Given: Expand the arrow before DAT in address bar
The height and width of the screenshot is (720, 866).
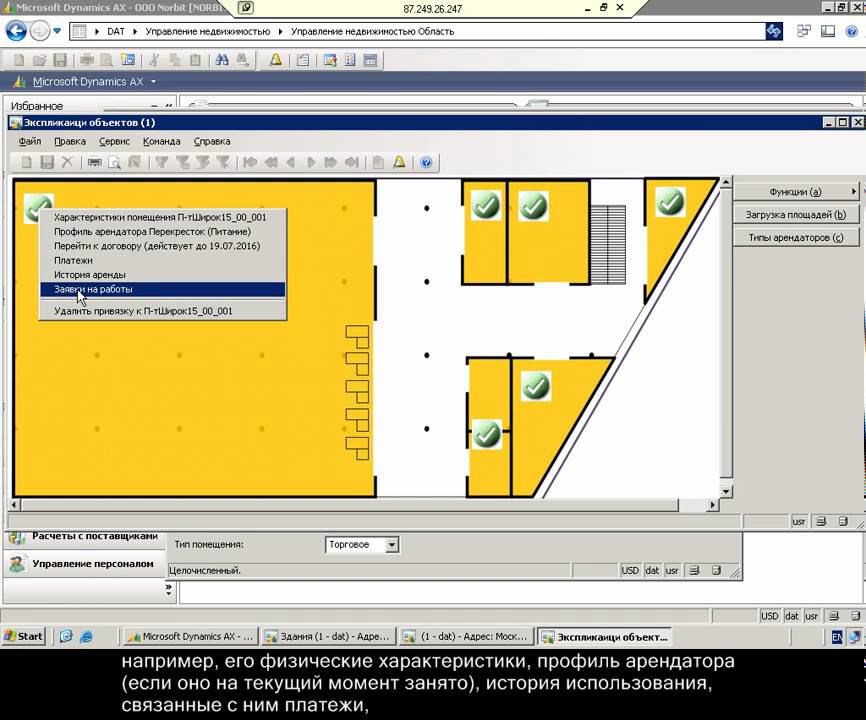Looking at the screenshot, I should click(97, 31).
